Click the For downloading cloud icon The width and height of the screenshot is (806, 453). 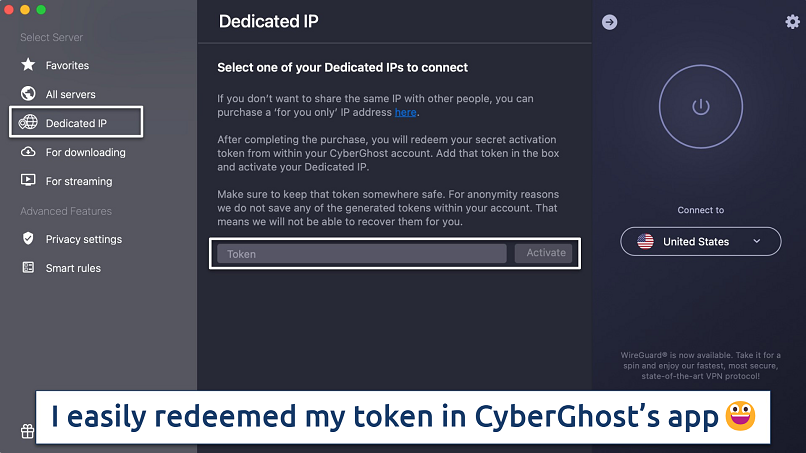point(28,153)
